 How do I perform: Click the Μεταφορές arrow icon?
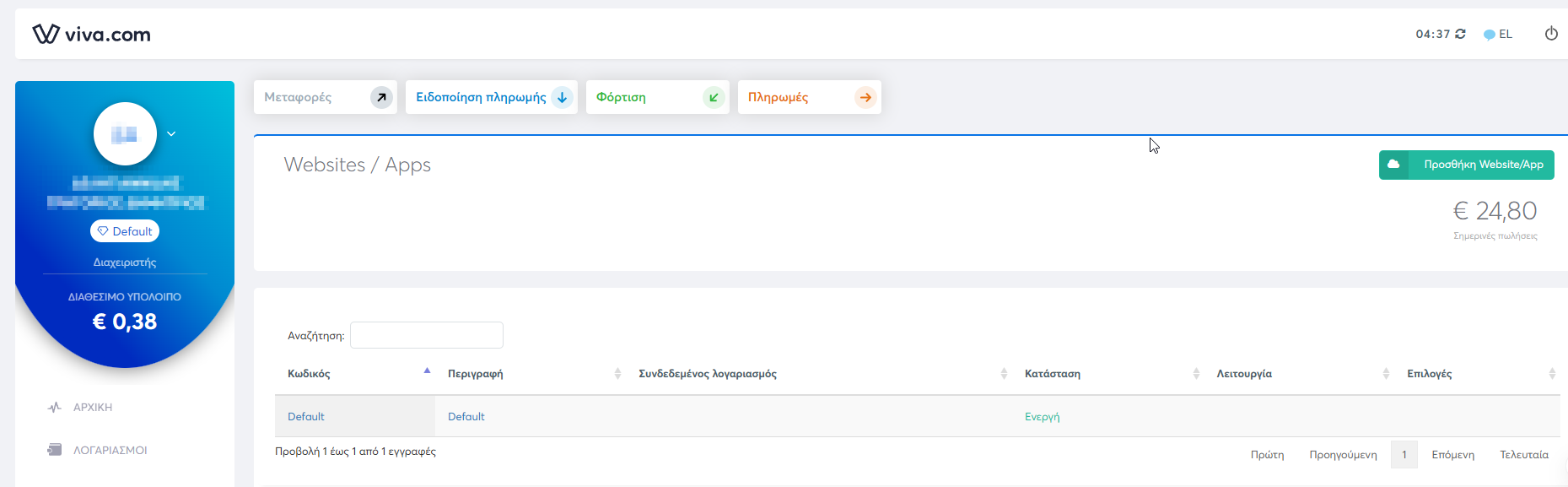(x=381, y=98)
